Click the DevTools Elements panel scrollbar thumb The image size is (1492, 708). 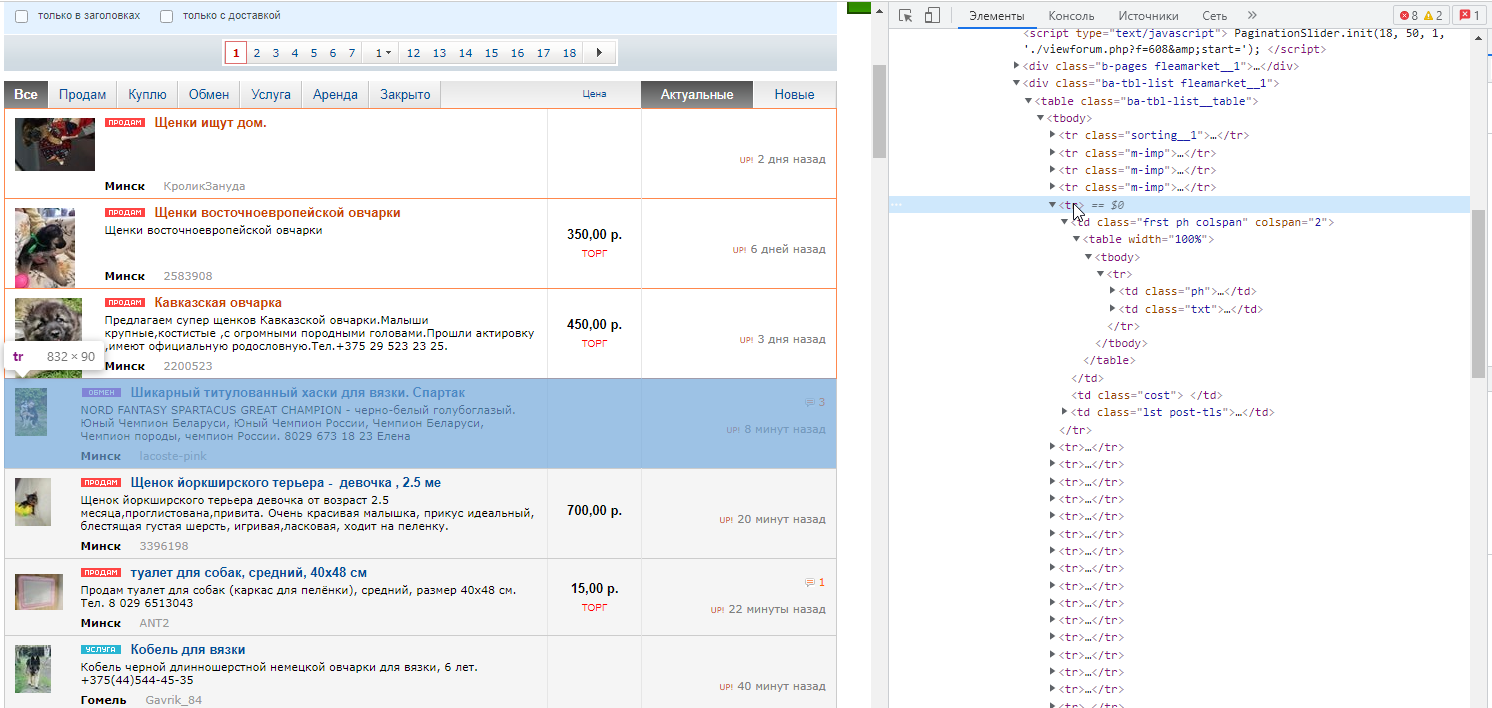[1478, 294]
